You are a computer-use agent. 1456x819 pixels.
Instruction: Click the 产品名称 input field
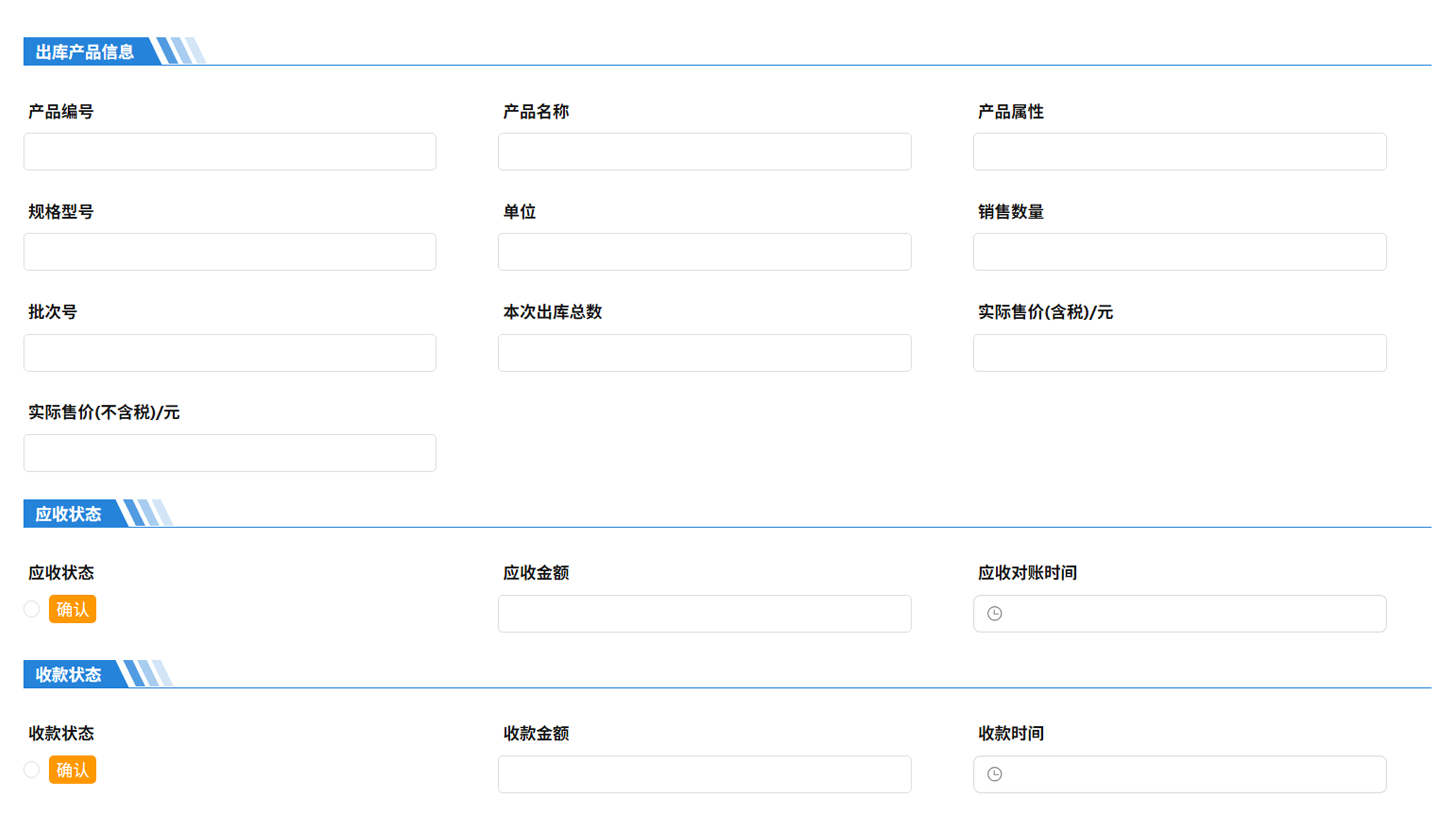click(704, 152)
